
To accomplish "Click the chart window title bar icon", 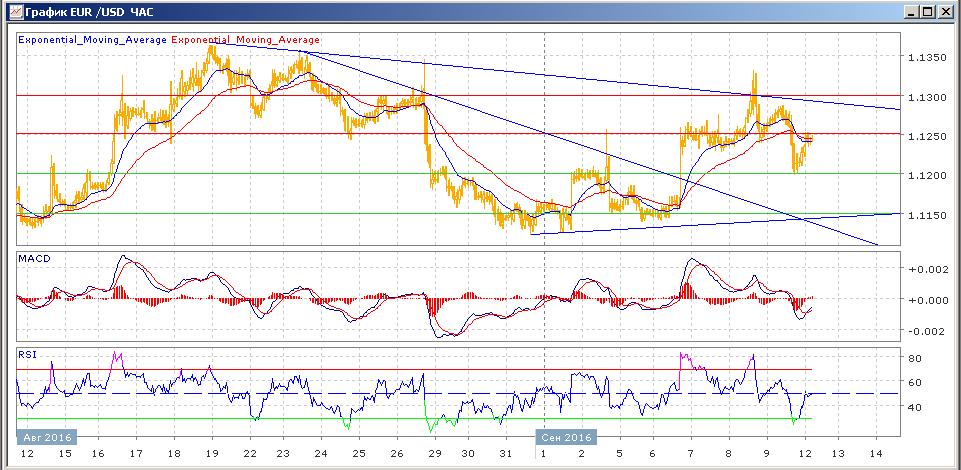I will [18, 11].
